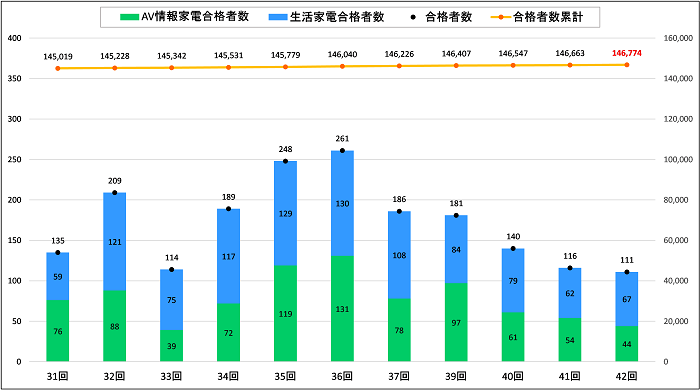
Task: Click the cumulative label 146,547
Action: point(513,54)
